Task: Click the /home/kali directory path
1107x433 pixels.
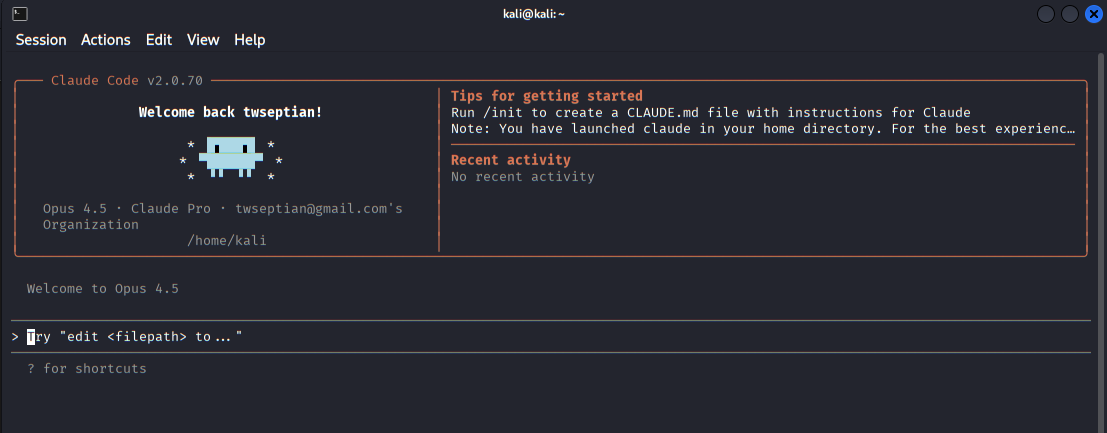Action: click(226, 240)
